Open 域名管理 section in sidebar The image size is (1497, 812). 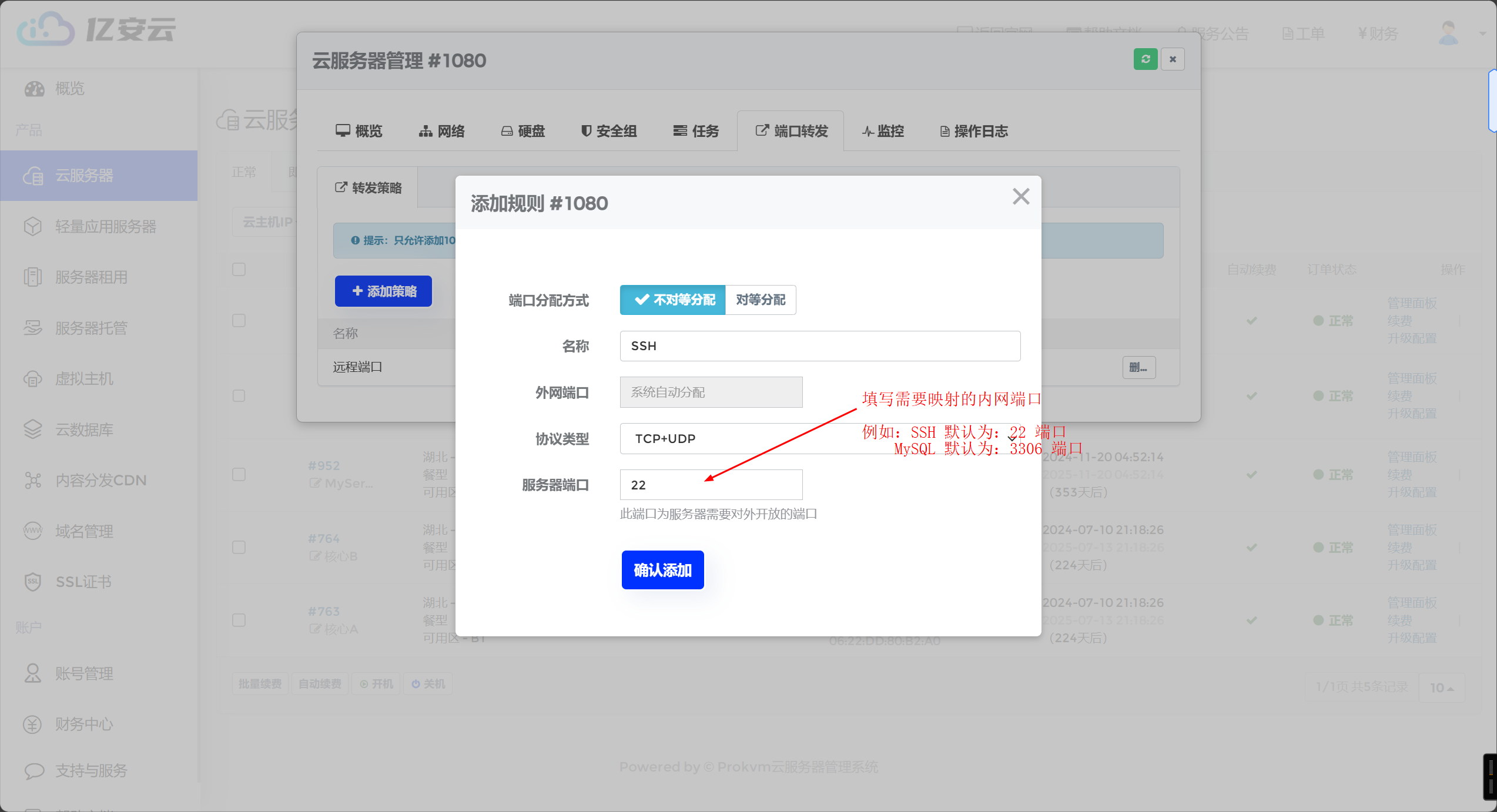click(85, 531)
